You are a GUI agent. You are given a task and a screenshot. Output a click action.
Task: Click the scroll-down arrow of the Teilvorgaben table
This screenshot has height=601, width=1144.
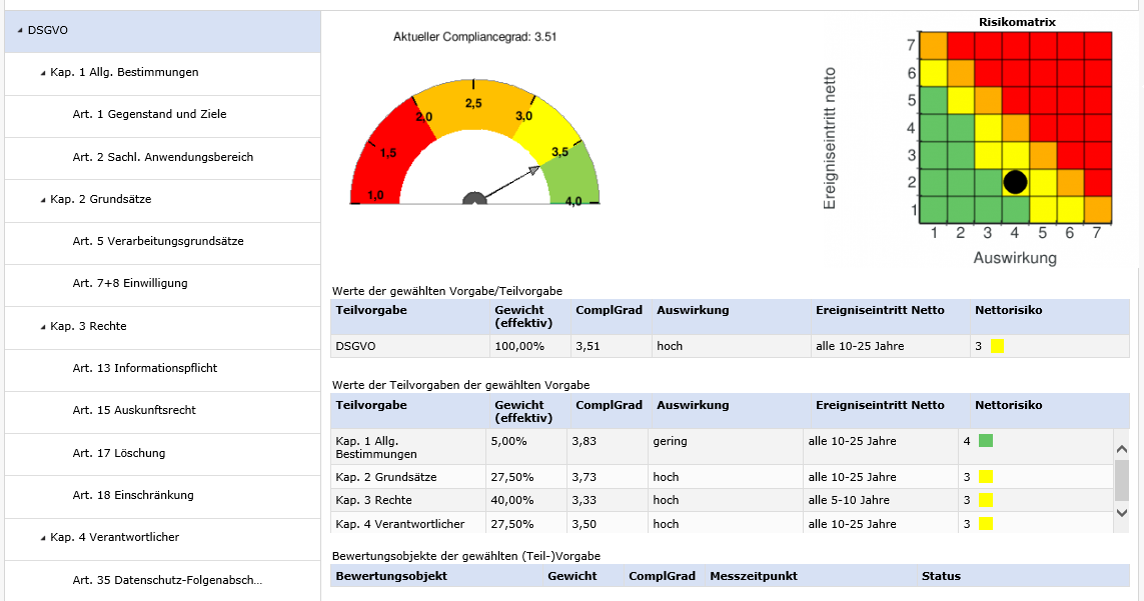[1122, 513]
